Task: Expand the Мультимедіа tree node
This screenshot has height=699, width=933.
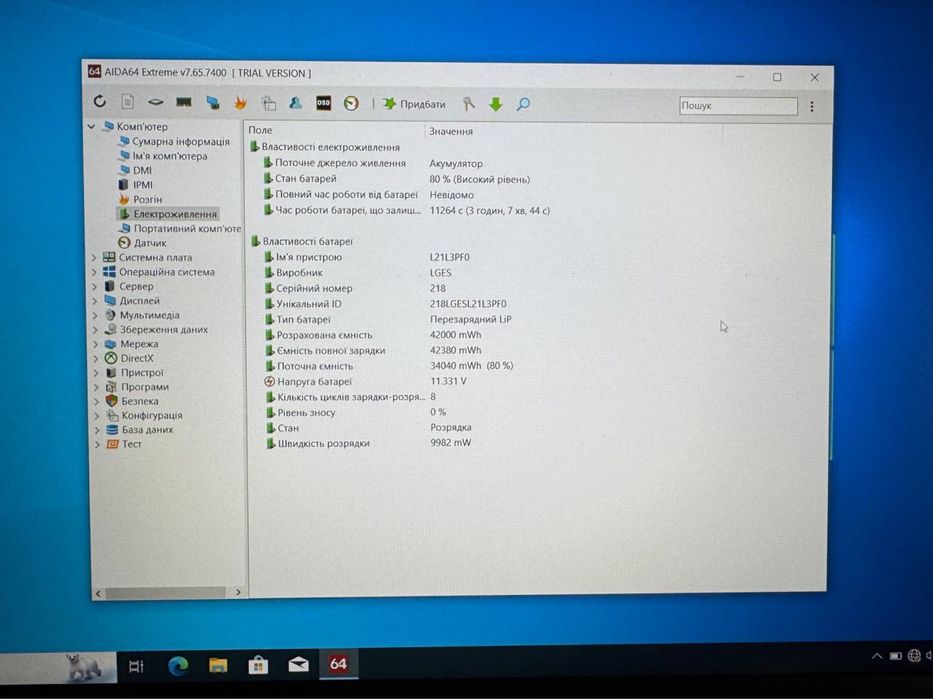Action: 95,315
